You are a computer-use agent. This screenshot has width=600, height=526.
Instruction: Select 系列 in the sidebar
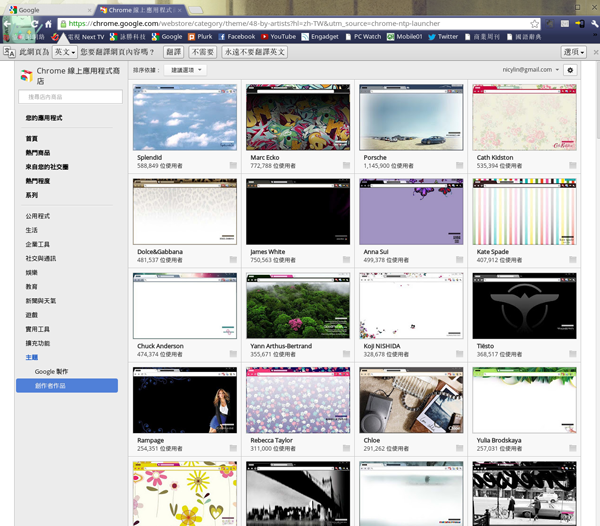(32, 195)
